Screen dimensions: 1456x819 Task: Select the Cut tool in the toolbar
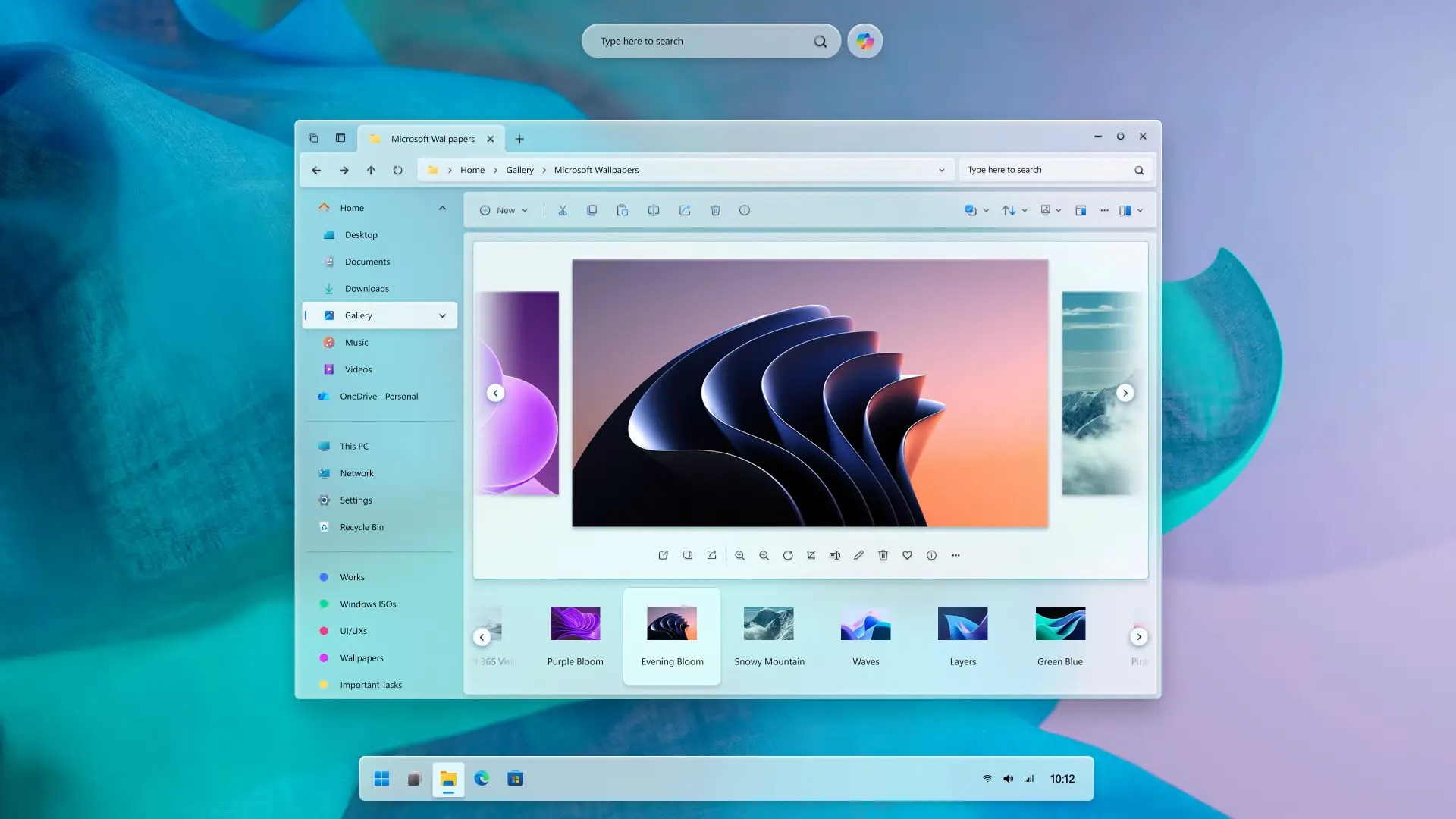(x=563, y=210)
